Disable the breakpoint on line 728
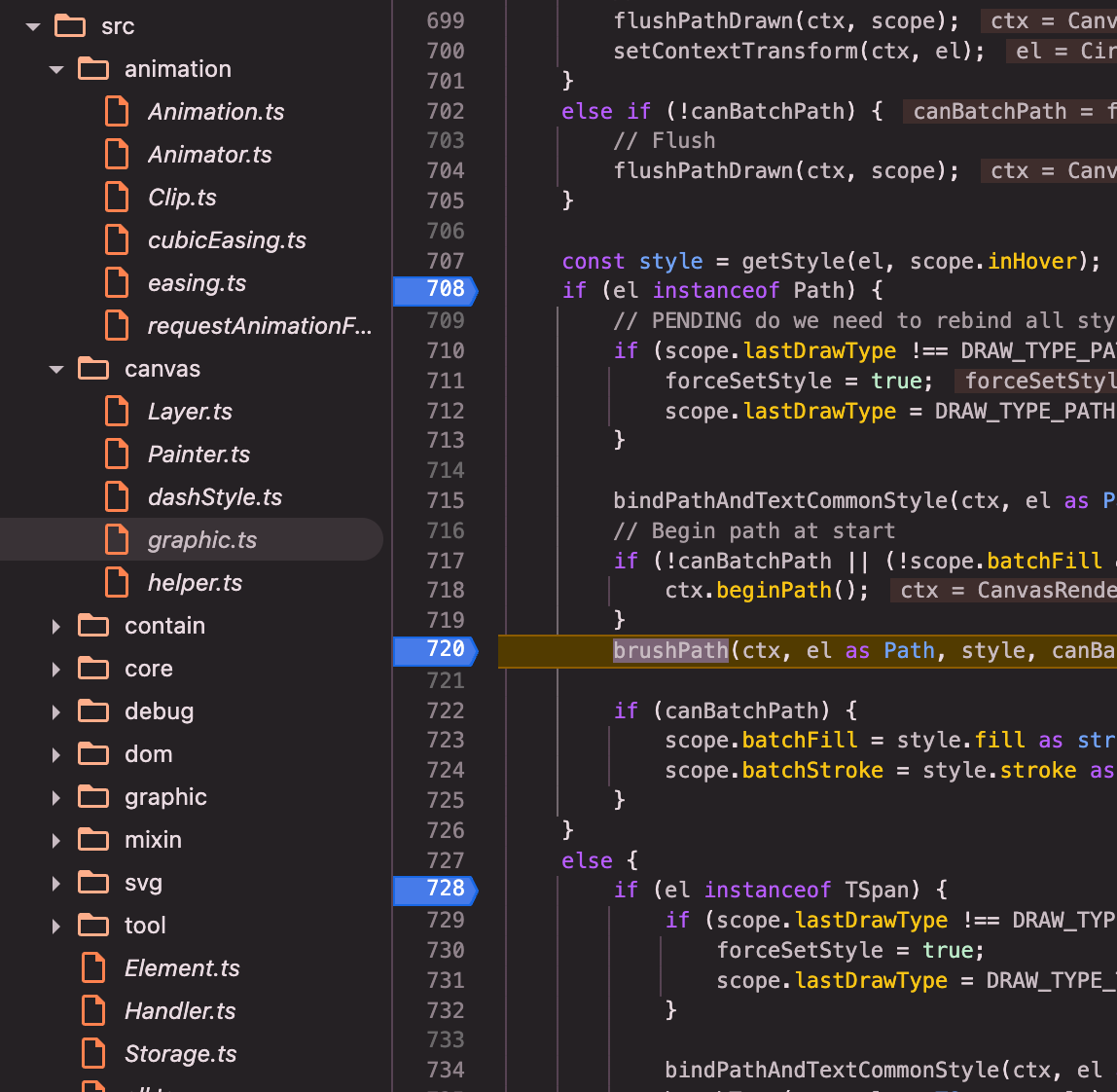This screenshot has width=1117, height=1092. pos(435,890)
